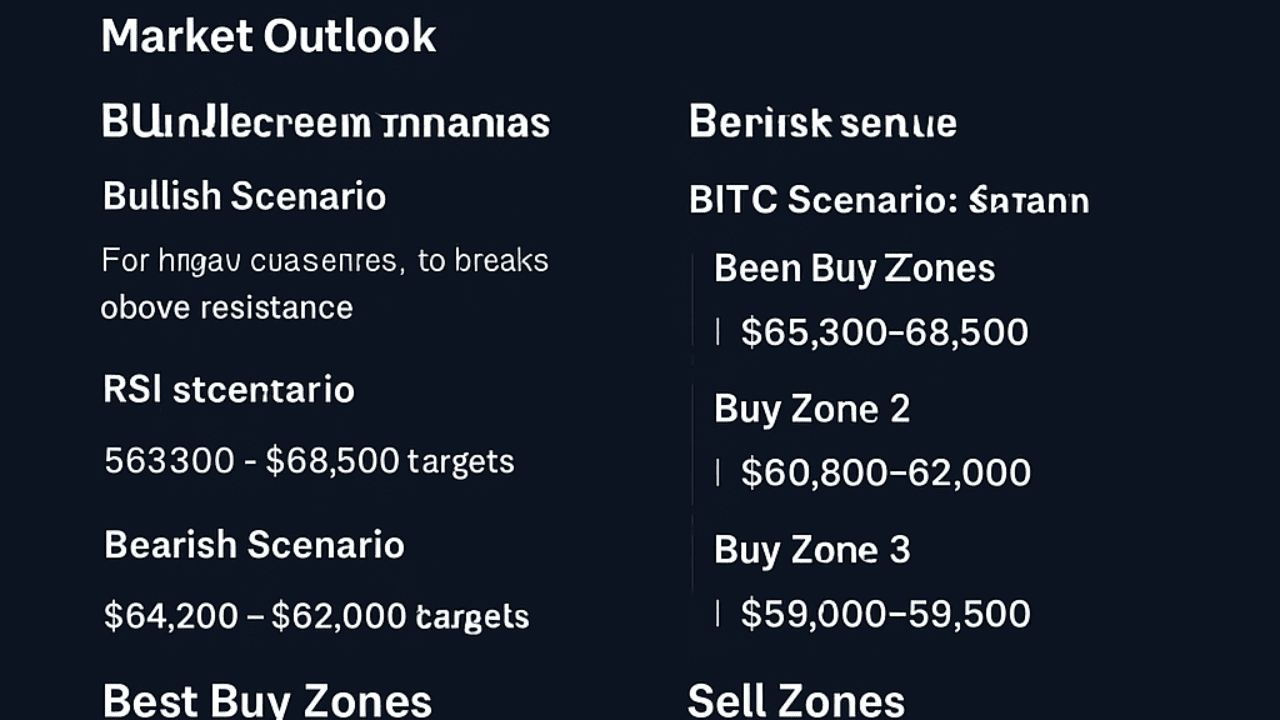Screen dimensions: 1280x720
Task: Click the $64,200 – $62,000 targets text
Action: [316, 616]
